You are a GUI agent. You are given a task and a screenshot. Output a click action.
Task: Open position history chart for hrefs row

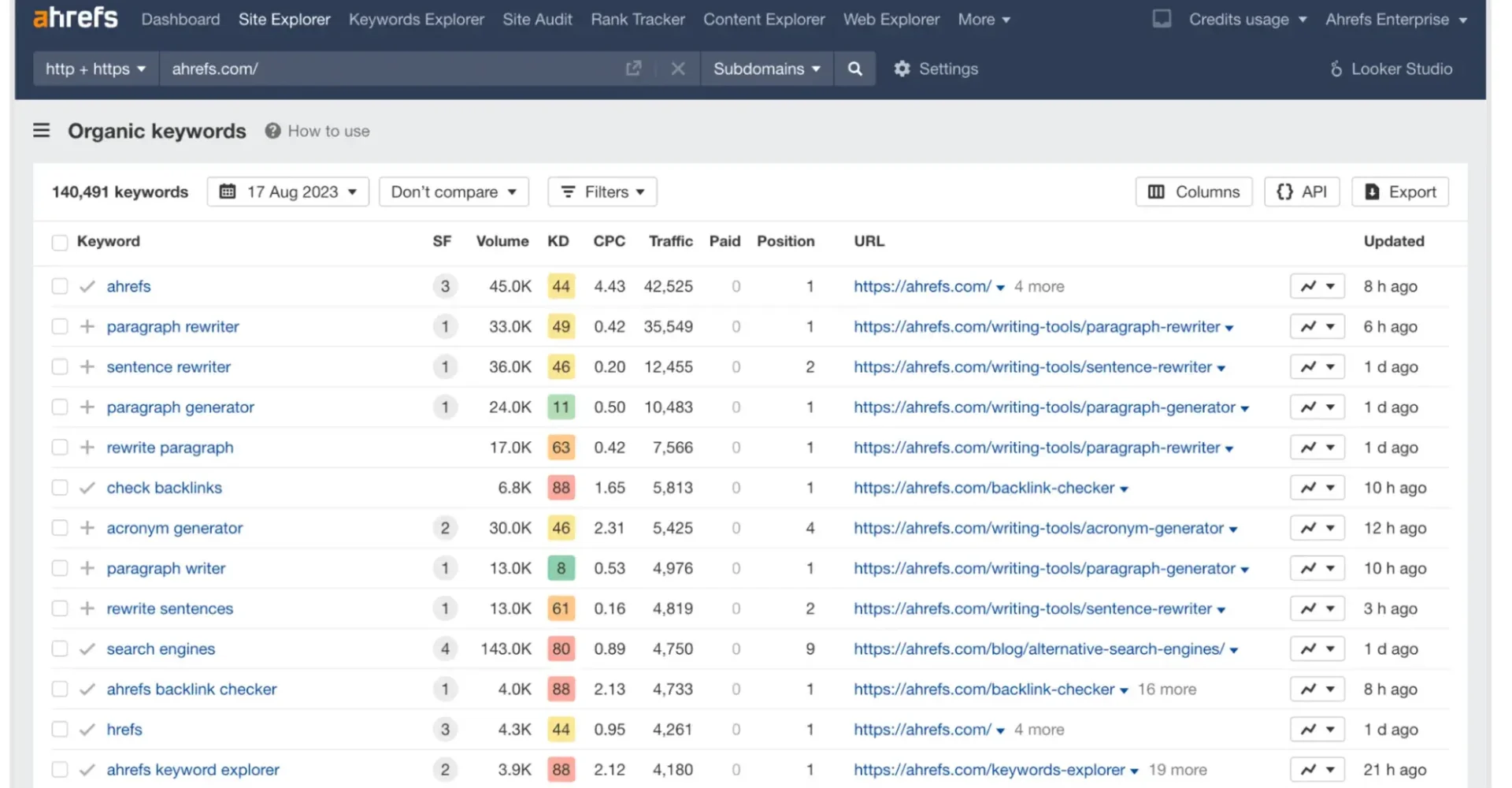pyautogui.click(x=1317, y=729)
